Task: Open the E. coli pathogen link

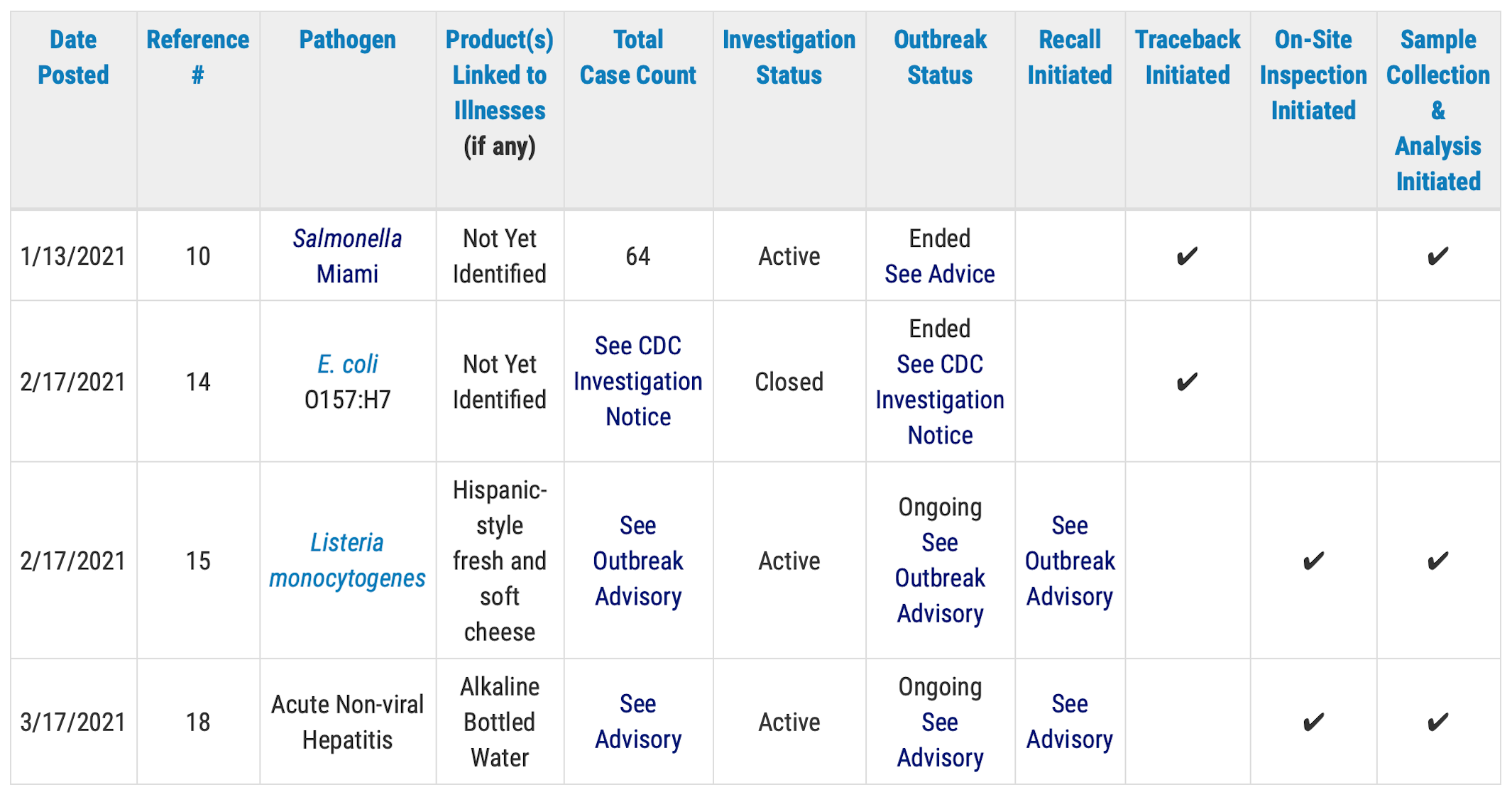Action: 347,364
